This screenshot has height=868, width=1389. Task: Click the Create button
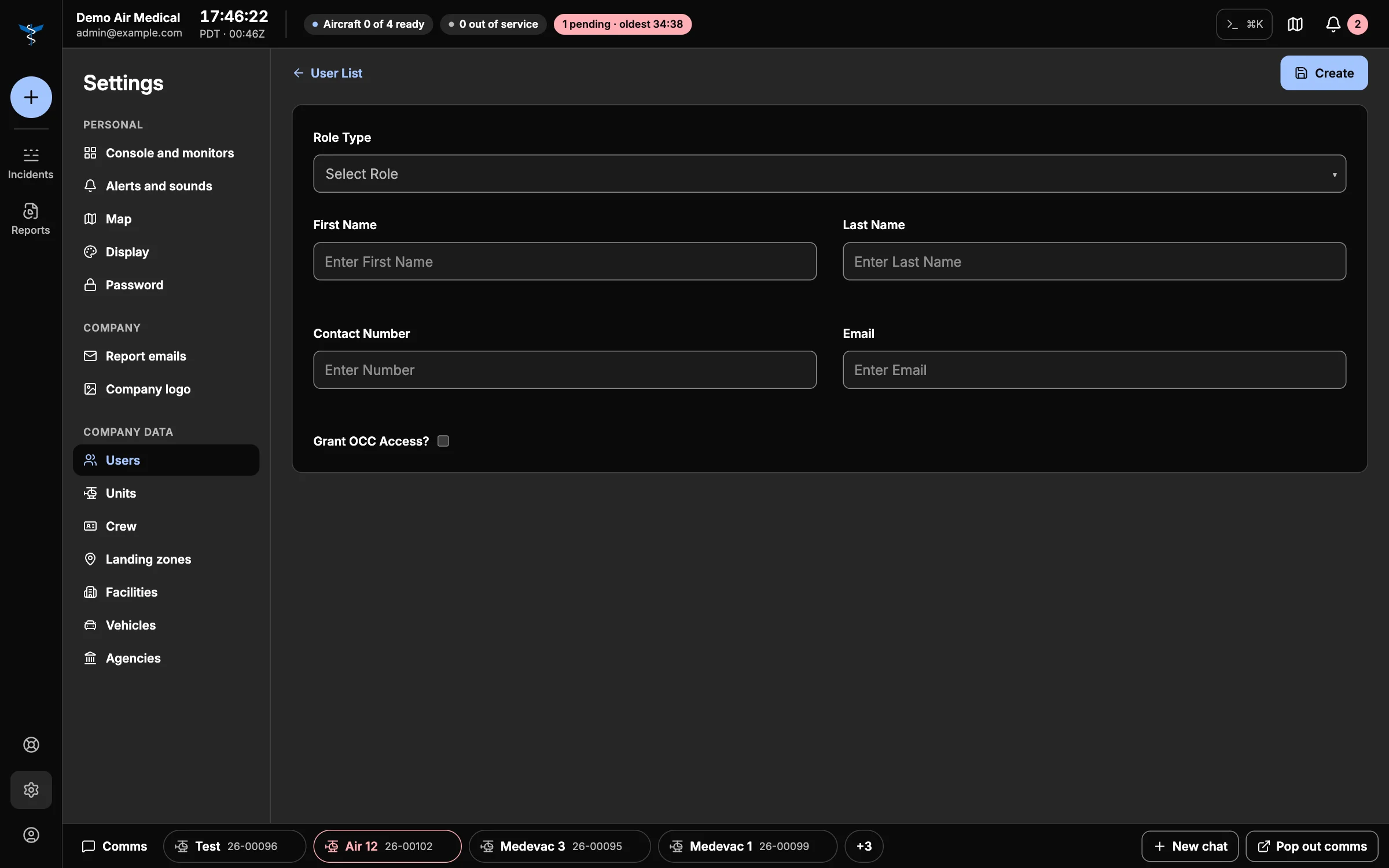click(x=1324, y=73)
